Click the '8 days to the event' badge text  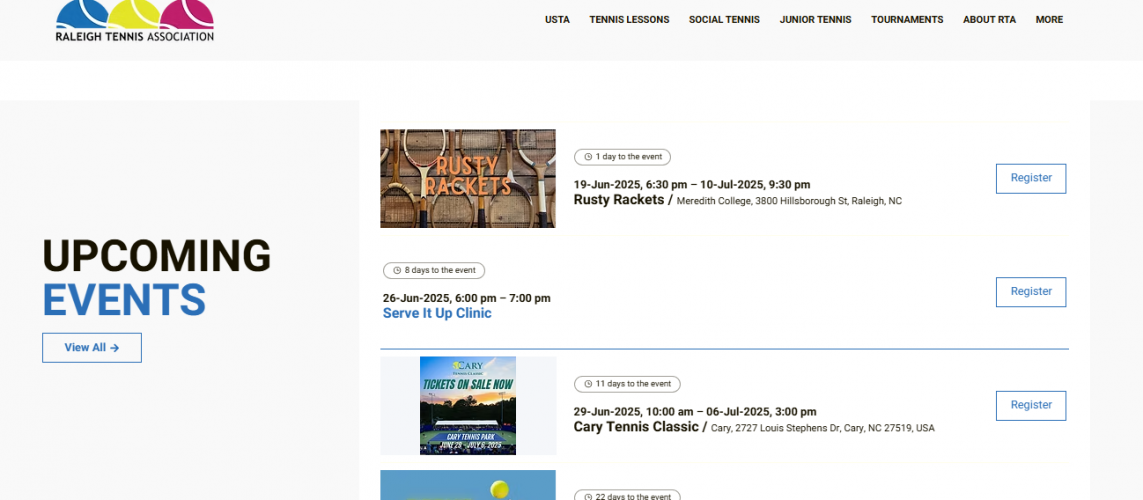coord(440,270)
